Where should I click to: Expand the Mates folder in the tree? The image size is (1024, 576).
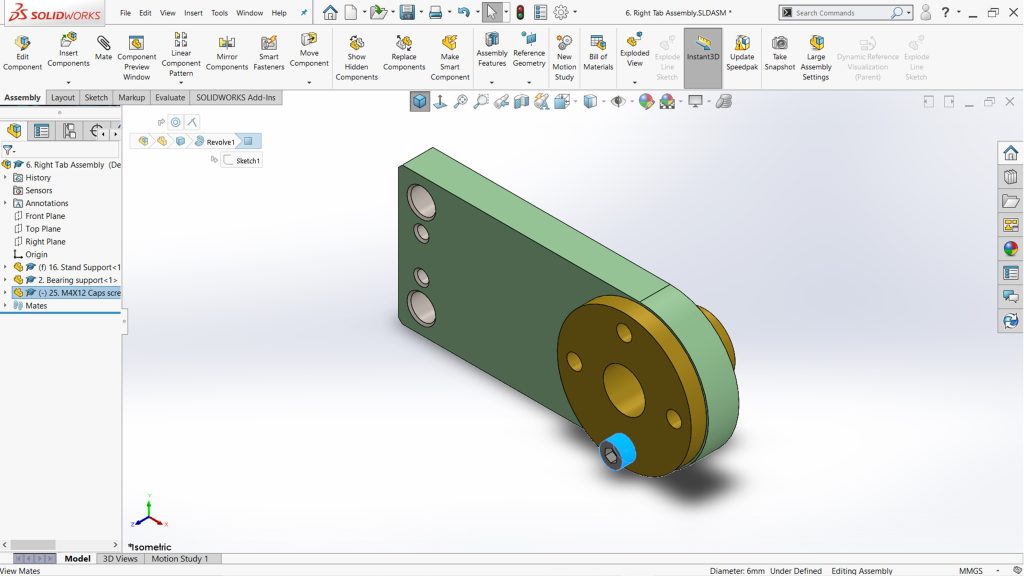(5, 306)
